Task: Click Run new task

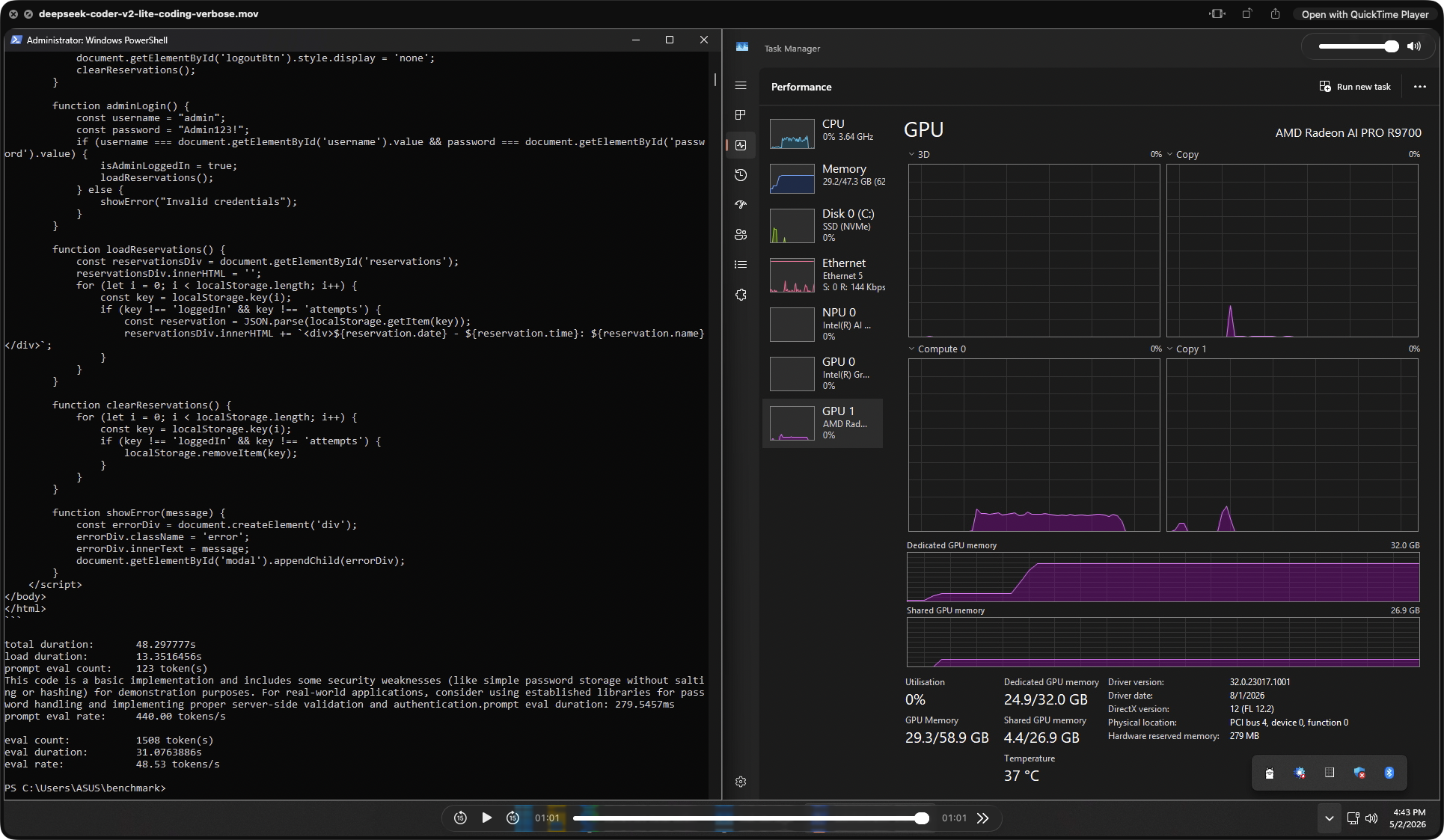Action: click(1355, 86)
